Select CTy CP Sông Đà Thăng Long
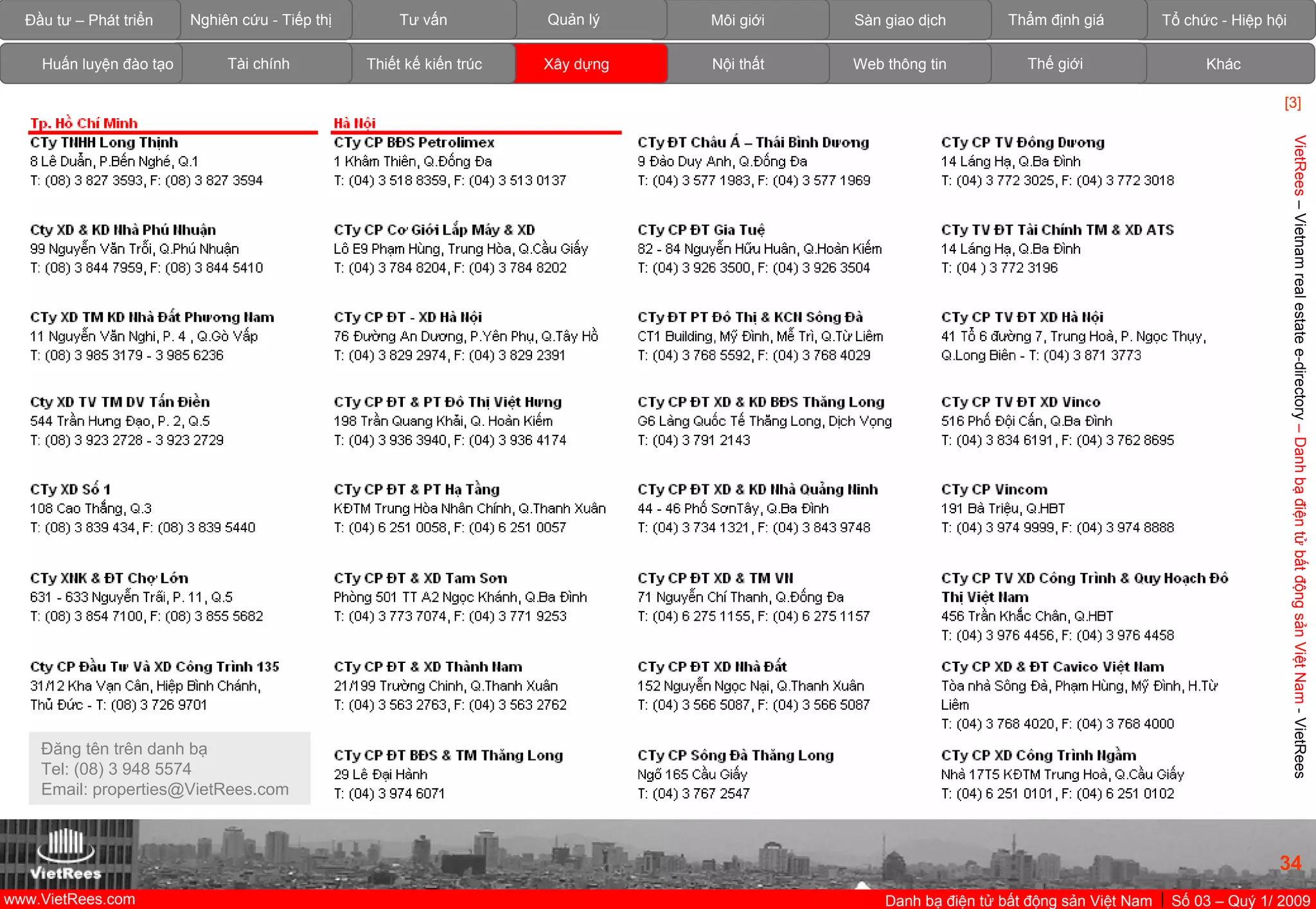Viewport: 1316px width, 909px height. tap(736, 755)
